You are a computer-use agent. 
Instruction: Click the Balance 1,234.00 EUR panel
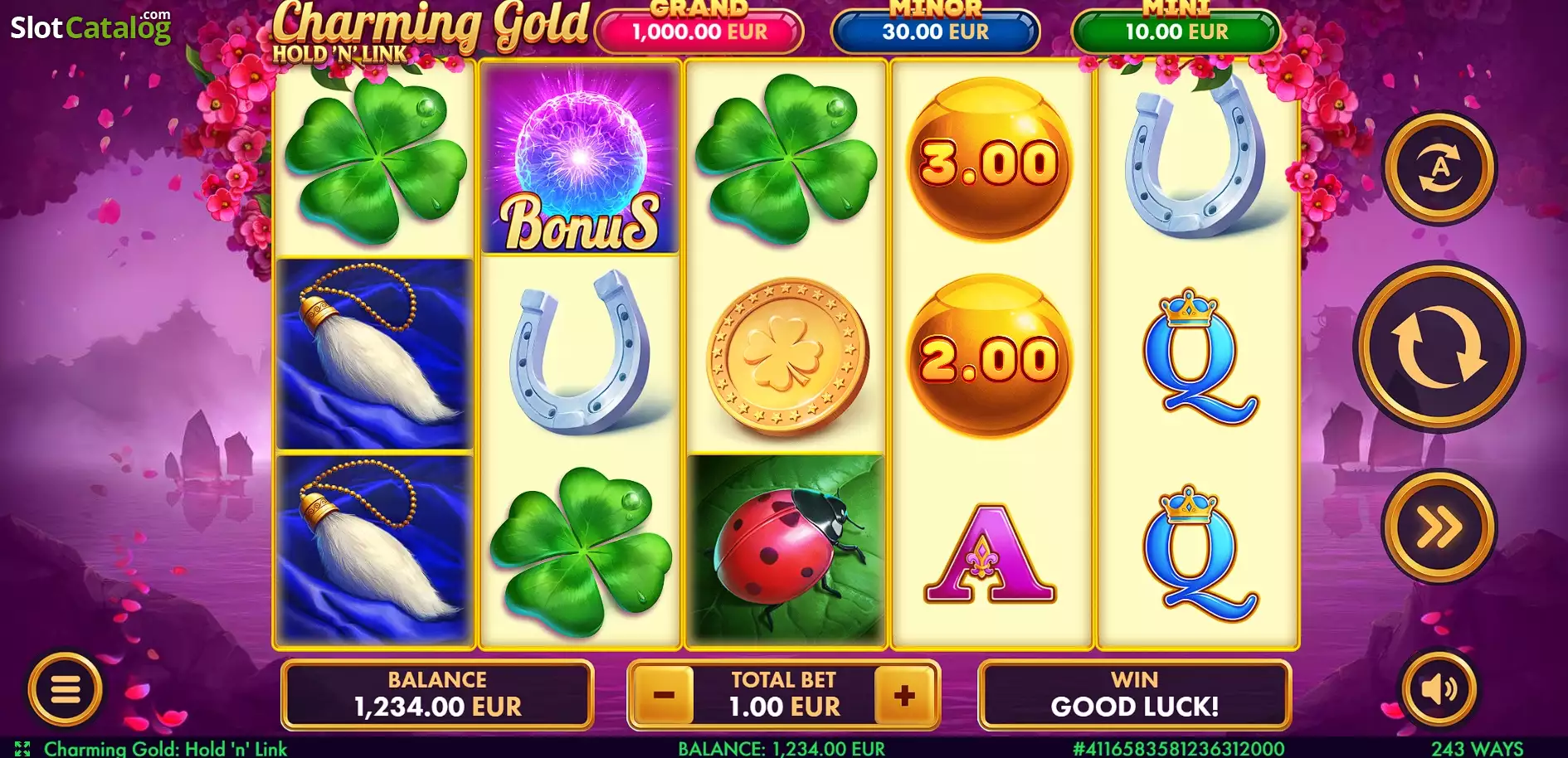(437, 695)
